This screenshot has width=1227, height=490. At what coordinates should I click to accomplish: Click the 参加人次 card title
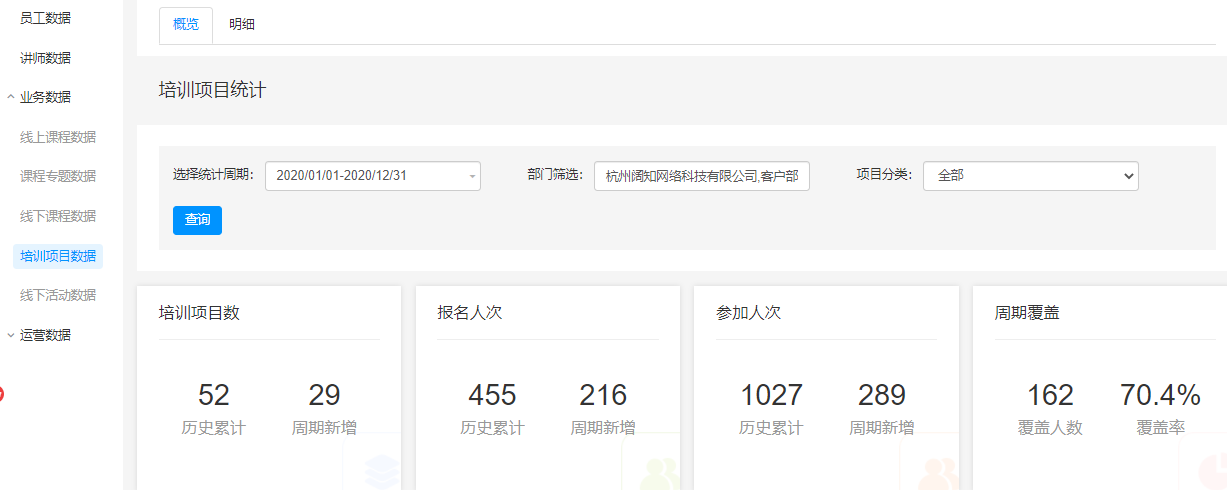(748, 312)
